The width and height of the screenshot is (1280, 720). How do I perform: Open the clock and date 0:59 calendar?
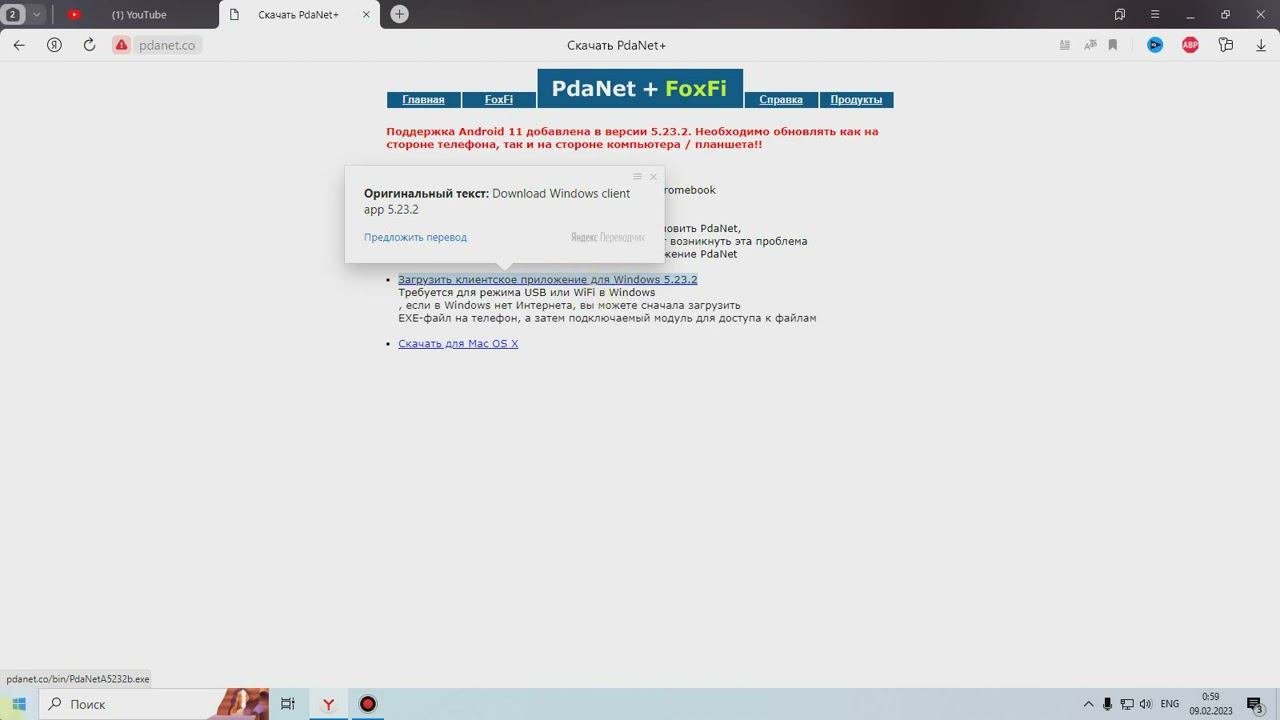point(1211,704)
